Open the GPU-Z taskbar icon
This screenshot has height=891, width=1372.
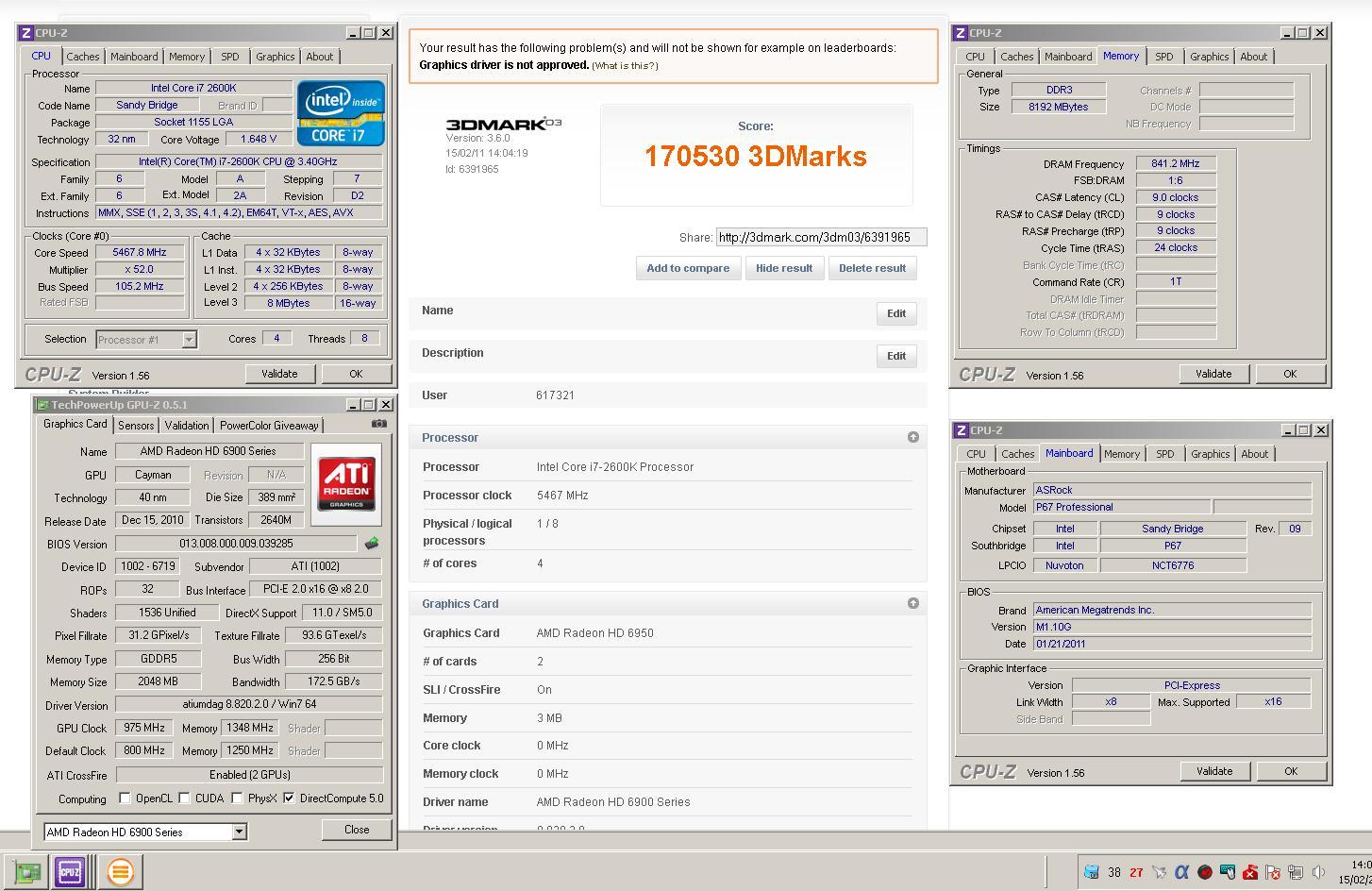(x=27, y=872)
